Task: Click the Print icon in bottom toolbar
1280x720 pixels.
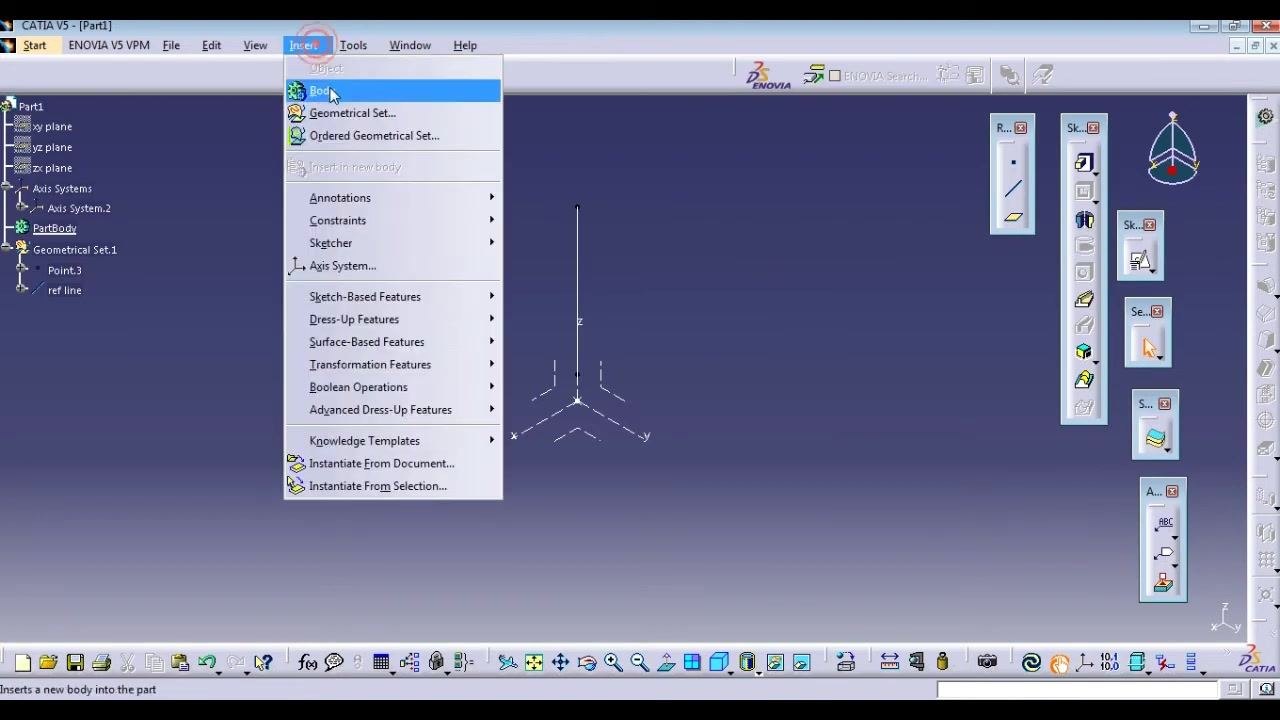Action: pos(101,662)
